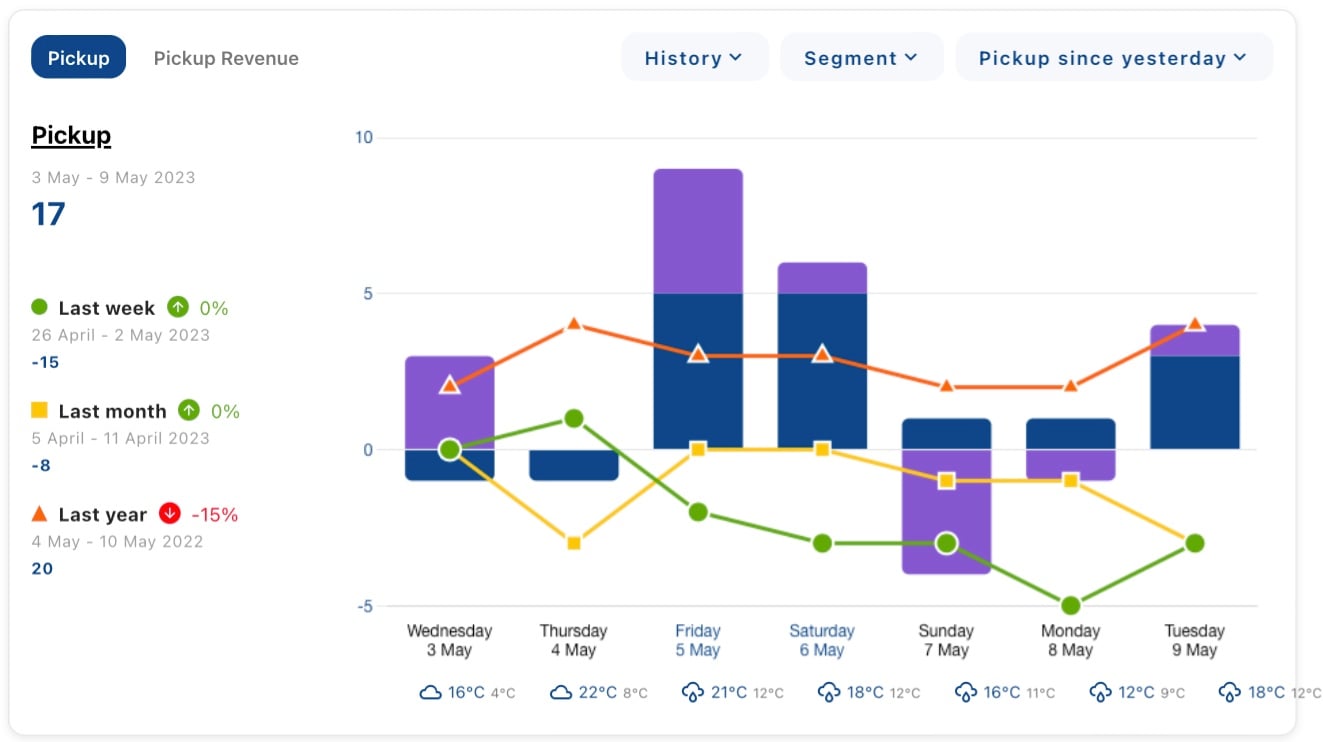Toggle the Last year comparison series

click(102, 515)
